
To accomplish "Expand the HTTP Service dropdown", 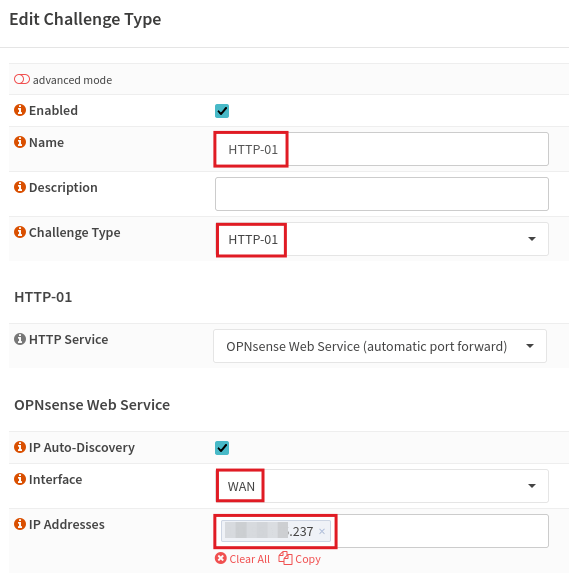I will [380, 346].
